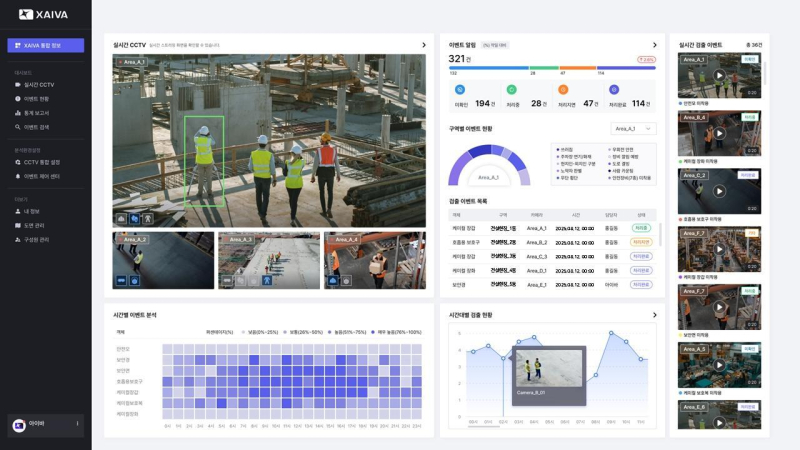Click the orange 처리지연 status icon
The width and height of the screenshot is (800, 450).
coord(563,90)
